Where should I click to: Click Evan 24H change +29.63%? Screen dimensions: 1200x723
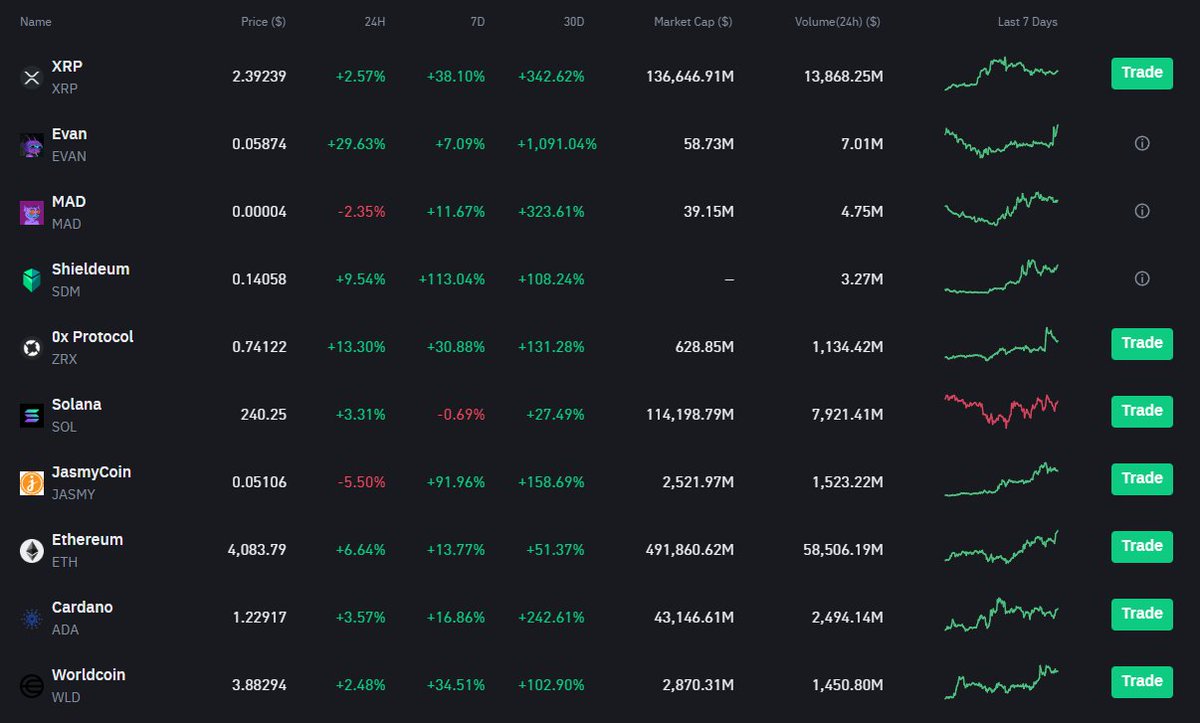pos(356,144)
